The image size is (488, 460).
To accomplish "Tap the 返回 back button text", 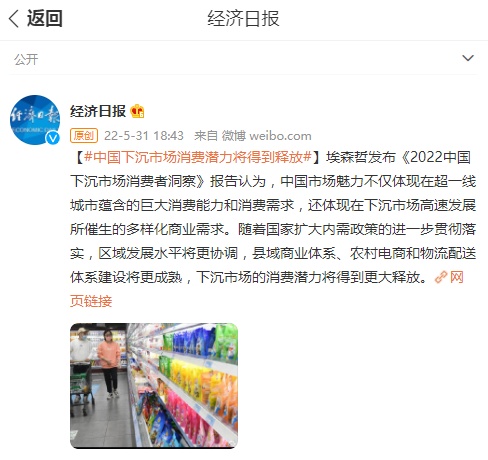I will pos(45,18).
